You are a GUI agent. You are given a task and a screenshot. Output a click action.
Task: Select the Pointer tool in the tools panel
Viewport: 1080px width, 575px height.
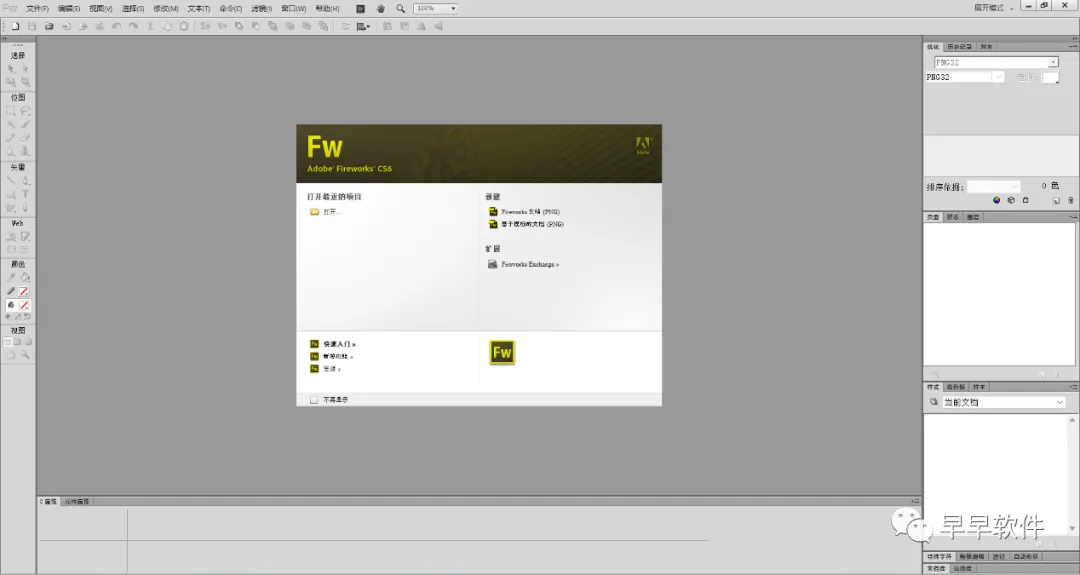pyautogui.click(x=11, y=69)
